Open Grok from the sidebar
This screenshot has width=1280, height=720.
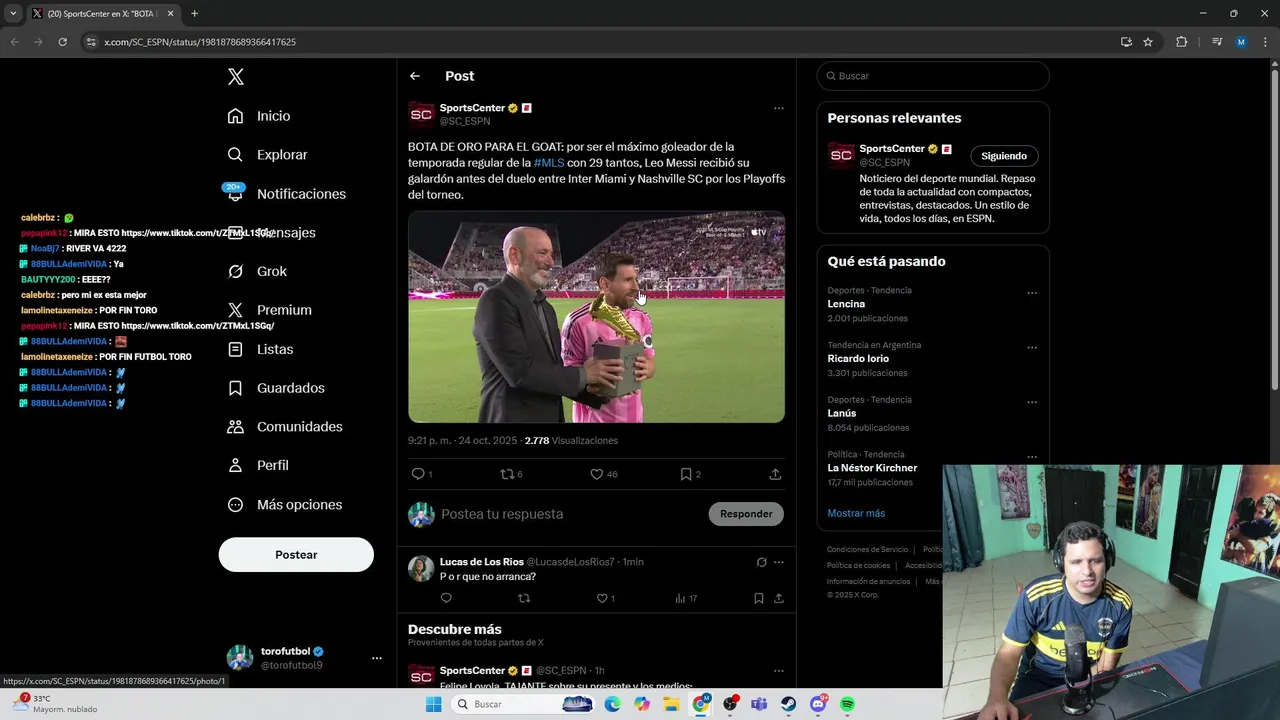257,271
